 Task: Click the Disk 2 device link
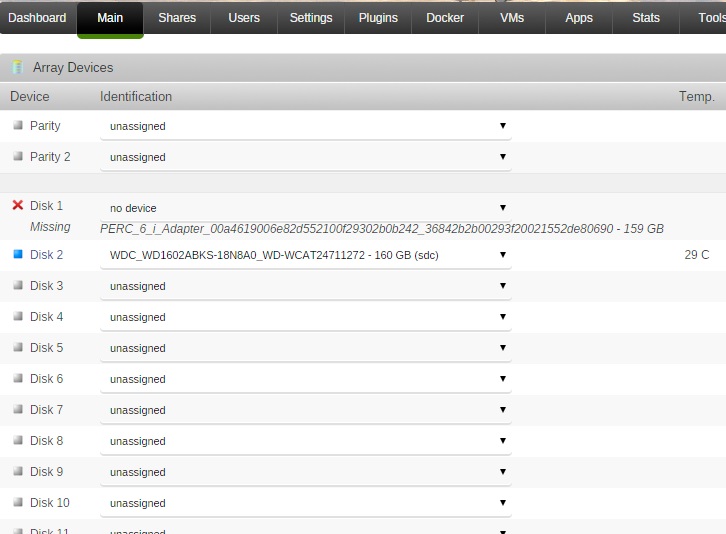(46, 255)
